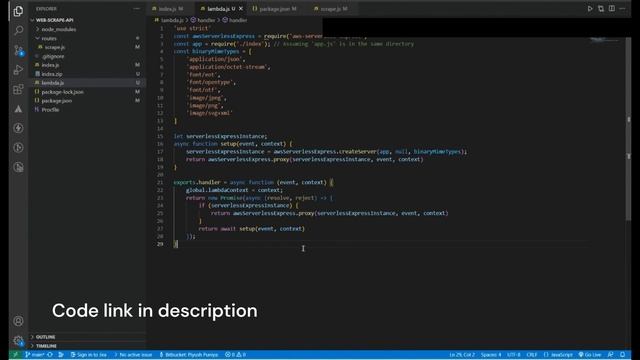Screen dimensions: 640x360
Task: Change the CRLF line ending
Action: tap(531, 355)
